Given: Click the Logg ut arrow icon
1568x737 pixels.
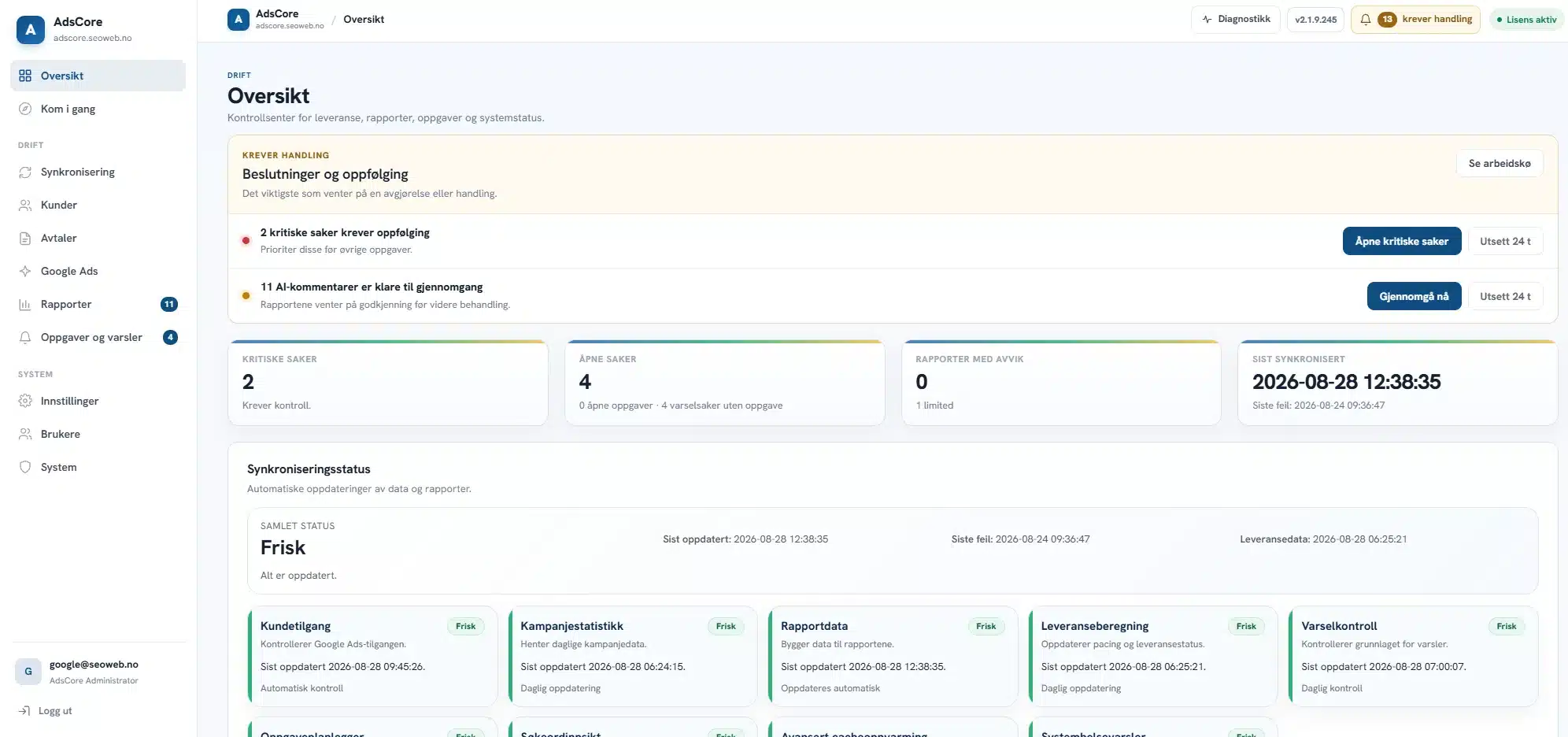Looking at the screenshot, I should click(x=24, y=710).
